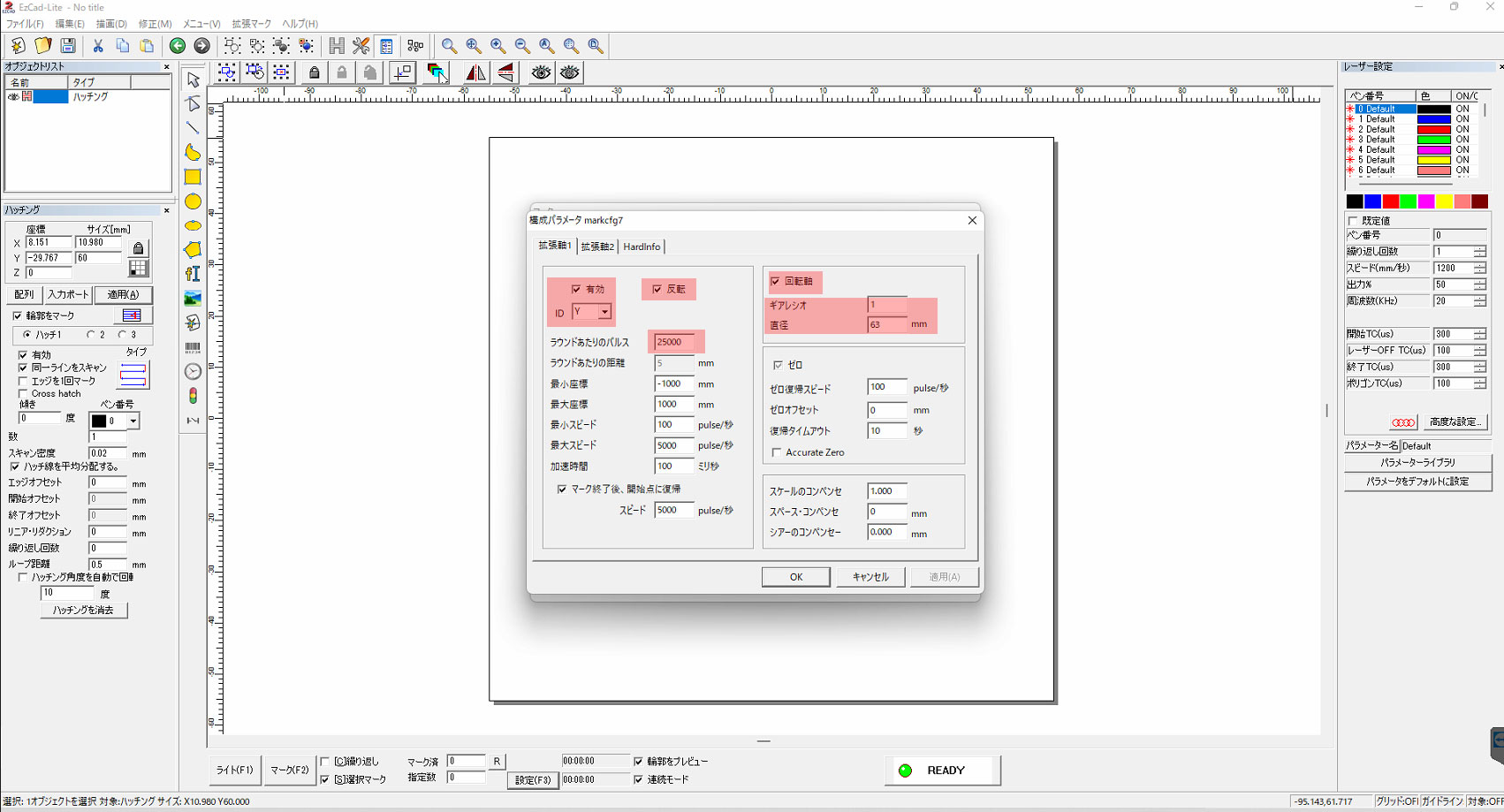Screen dimensions: 1504x812
Task: Click the Zoom out magnifier icon
Action: [522, 45]
